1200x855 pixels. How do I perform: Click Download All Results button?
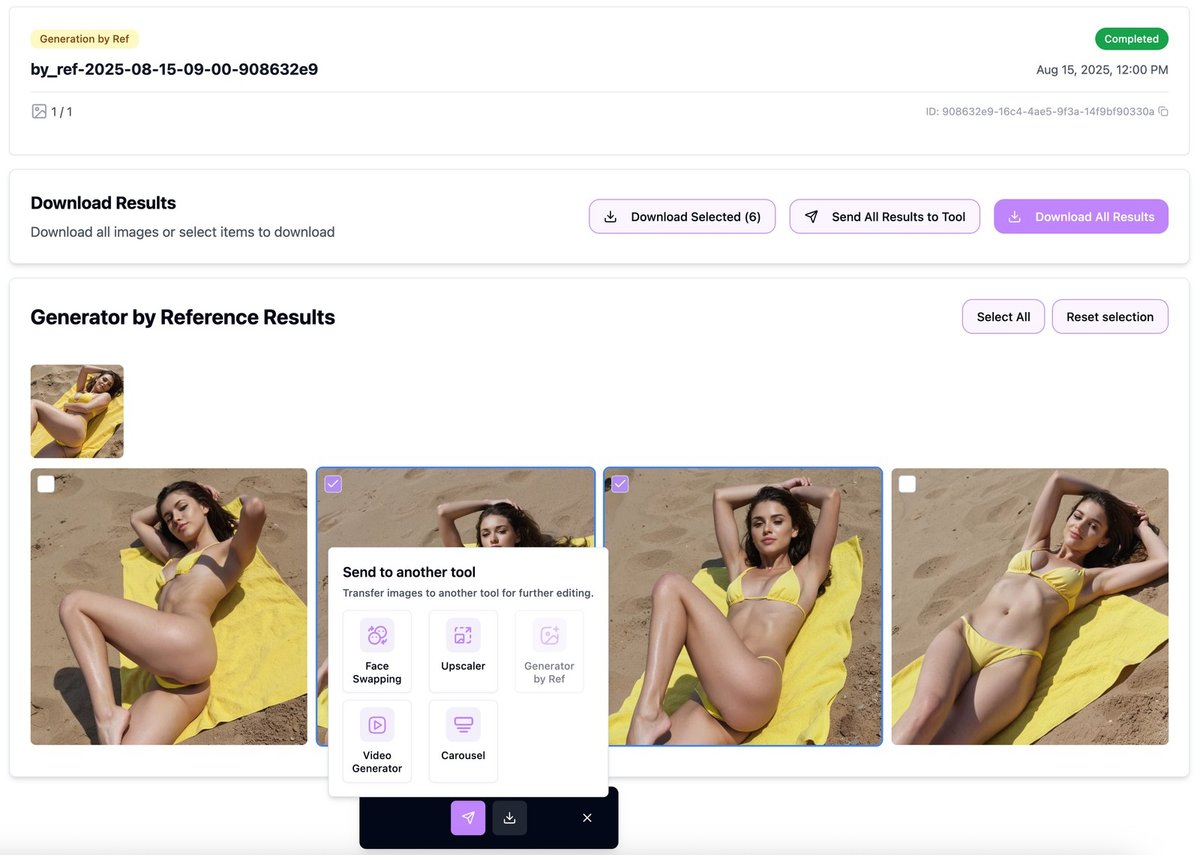(x=1080, y=217)
